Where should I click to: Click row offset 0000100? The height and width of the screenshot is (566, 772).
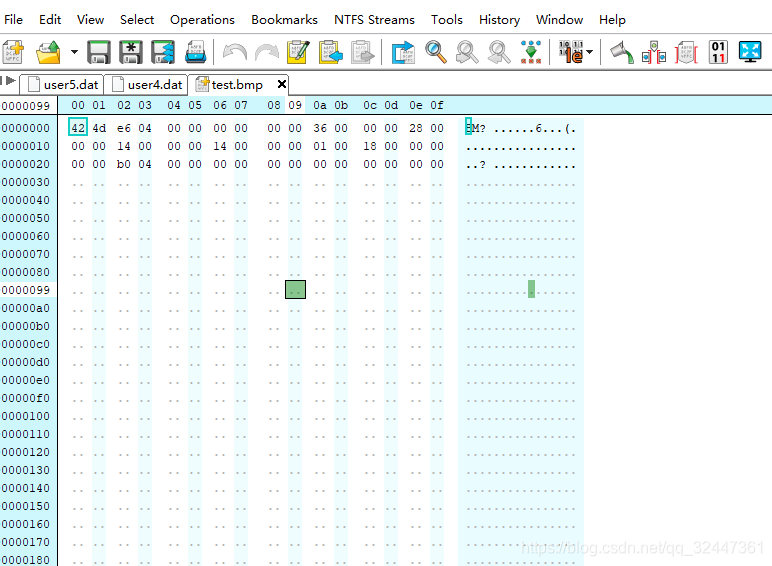point(26,416)
